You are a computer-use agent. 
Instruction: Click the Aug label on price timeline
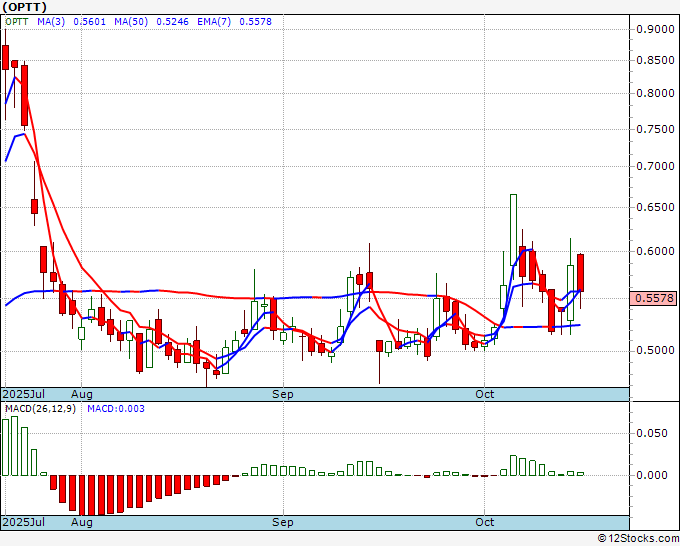82,394
